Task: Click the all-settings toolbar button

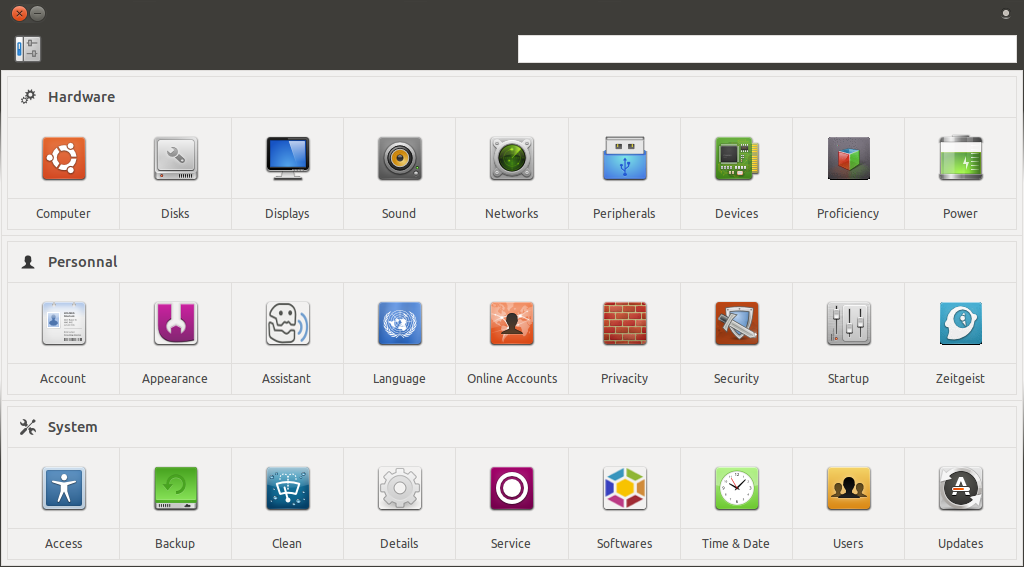Action: tap(28, 49)
